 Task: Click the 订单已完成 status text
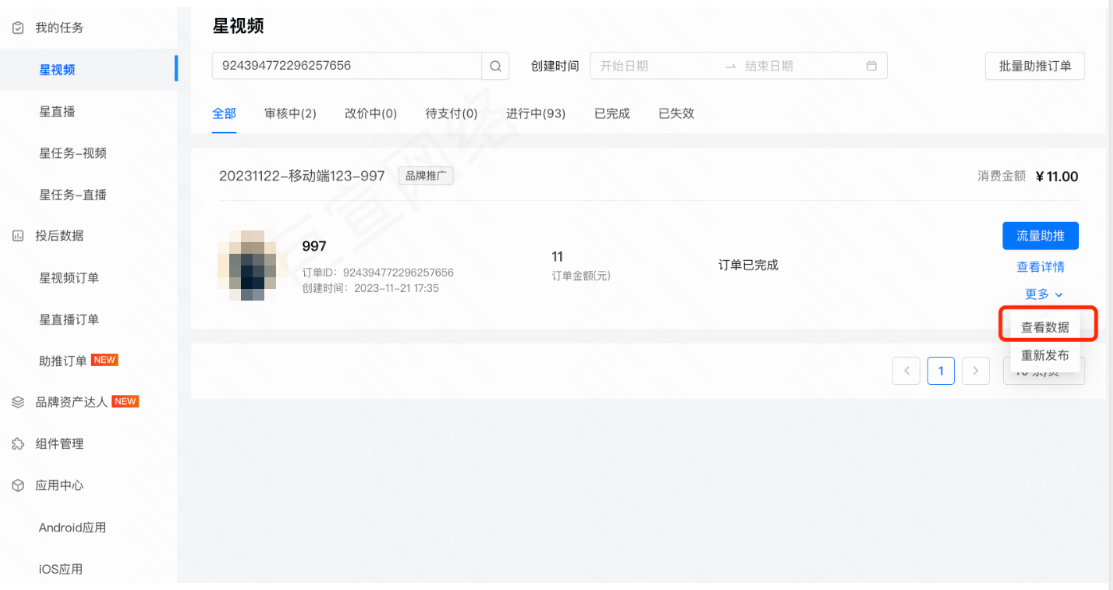(x=748, y=265)
